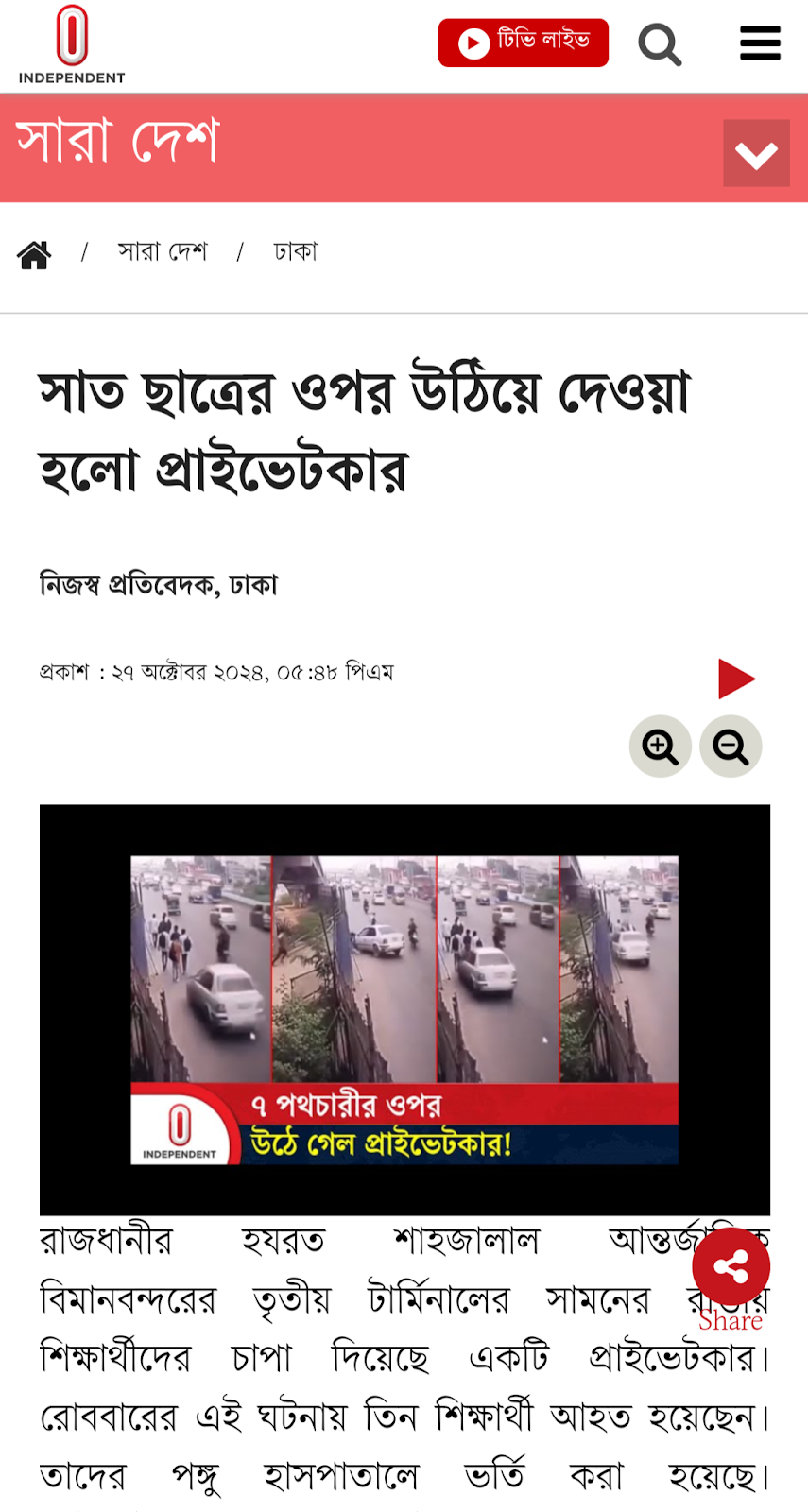Viewport: 808px width, 1512px height.
Task: Open the hamburger menu
Action: point(760,43)
